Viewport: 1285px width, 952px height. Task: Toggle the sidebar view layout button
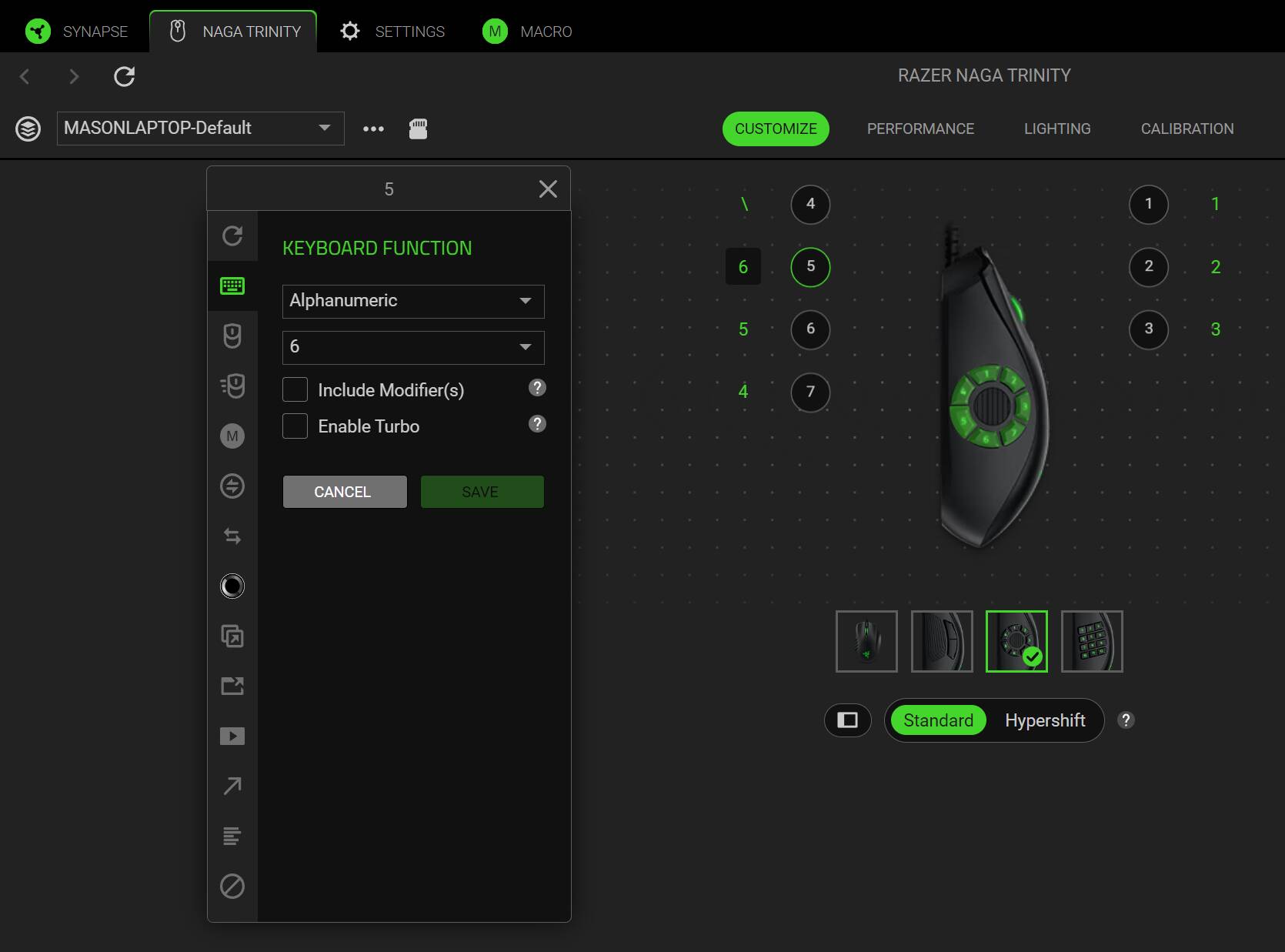tap(847, 720)
